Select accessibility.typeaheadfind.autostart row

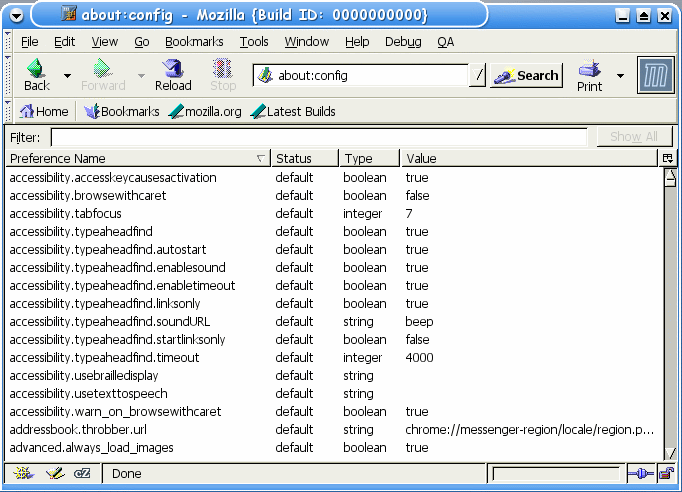[334, 250]
